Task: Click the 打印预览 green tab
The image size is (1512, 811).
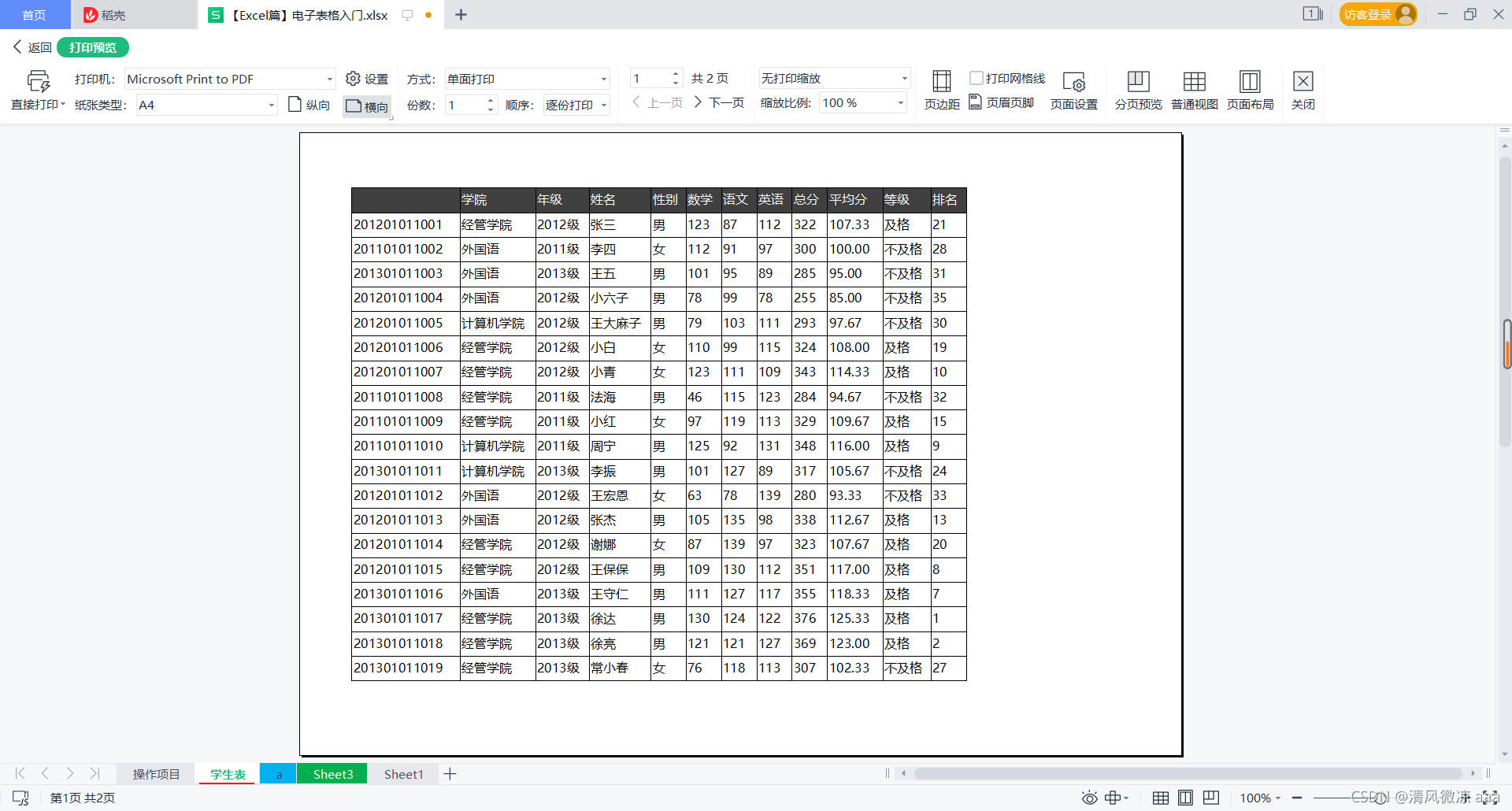Action: point(93,47)
